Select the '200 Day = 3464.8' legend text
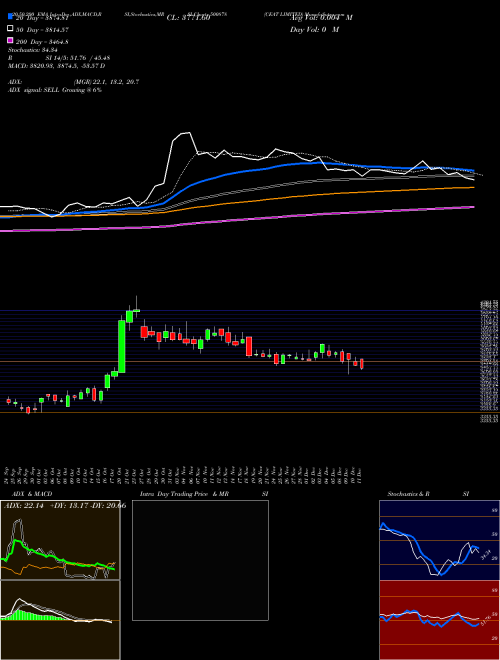Screen dimensions: 500x660 [x=43, y=42]
